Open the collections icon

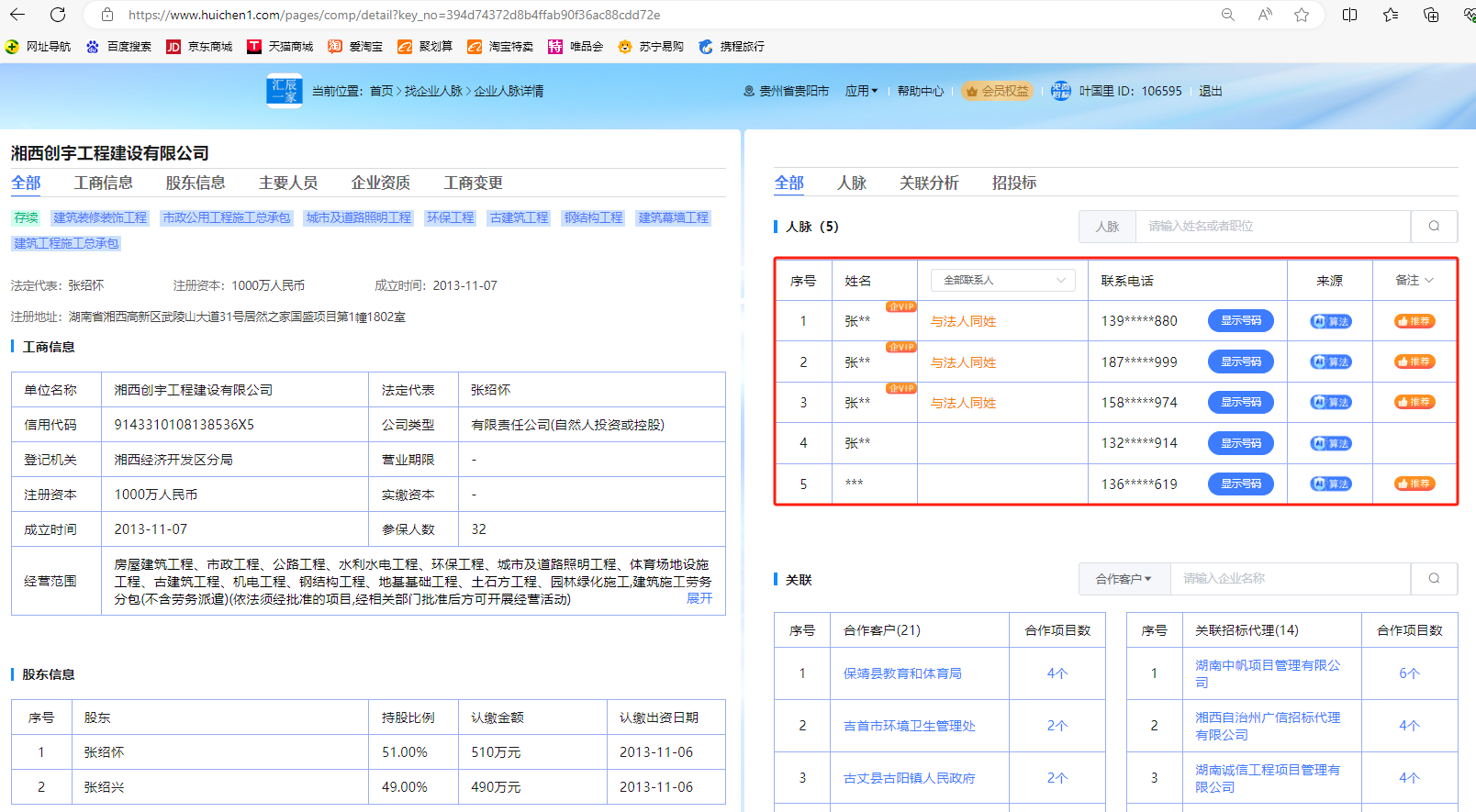tap(1431, 15)
